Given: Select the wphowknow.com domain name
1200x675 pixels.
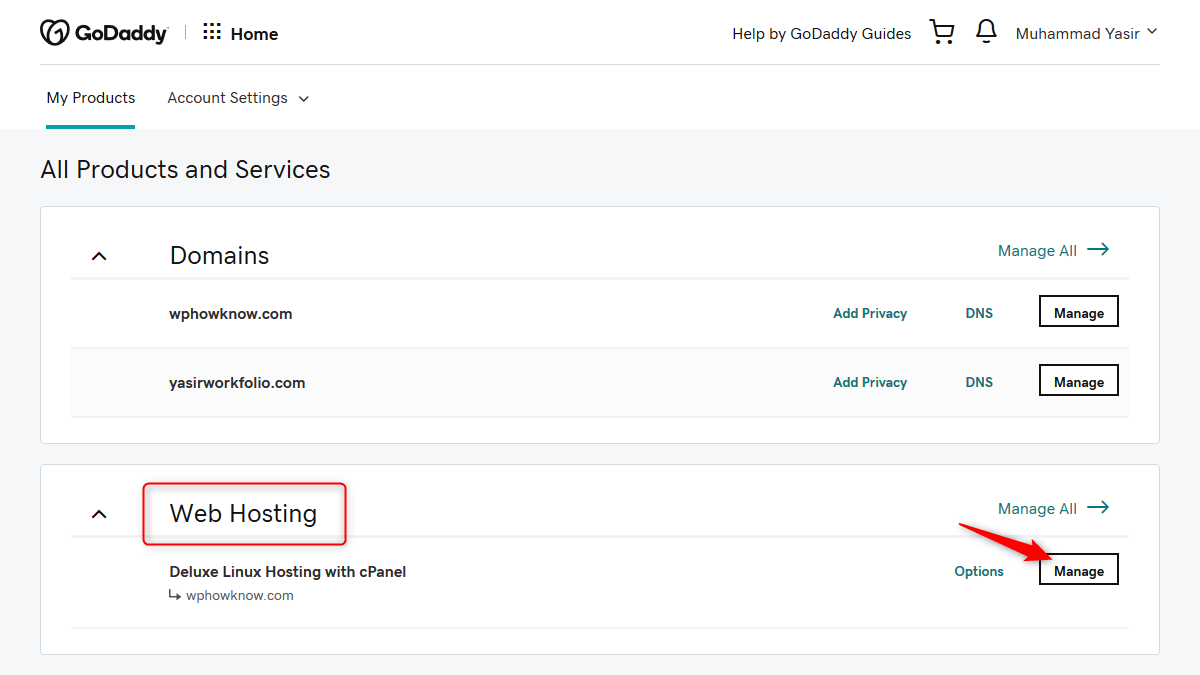Looking at the screenshot, I should pyautogui.click(x=231, y=313).
